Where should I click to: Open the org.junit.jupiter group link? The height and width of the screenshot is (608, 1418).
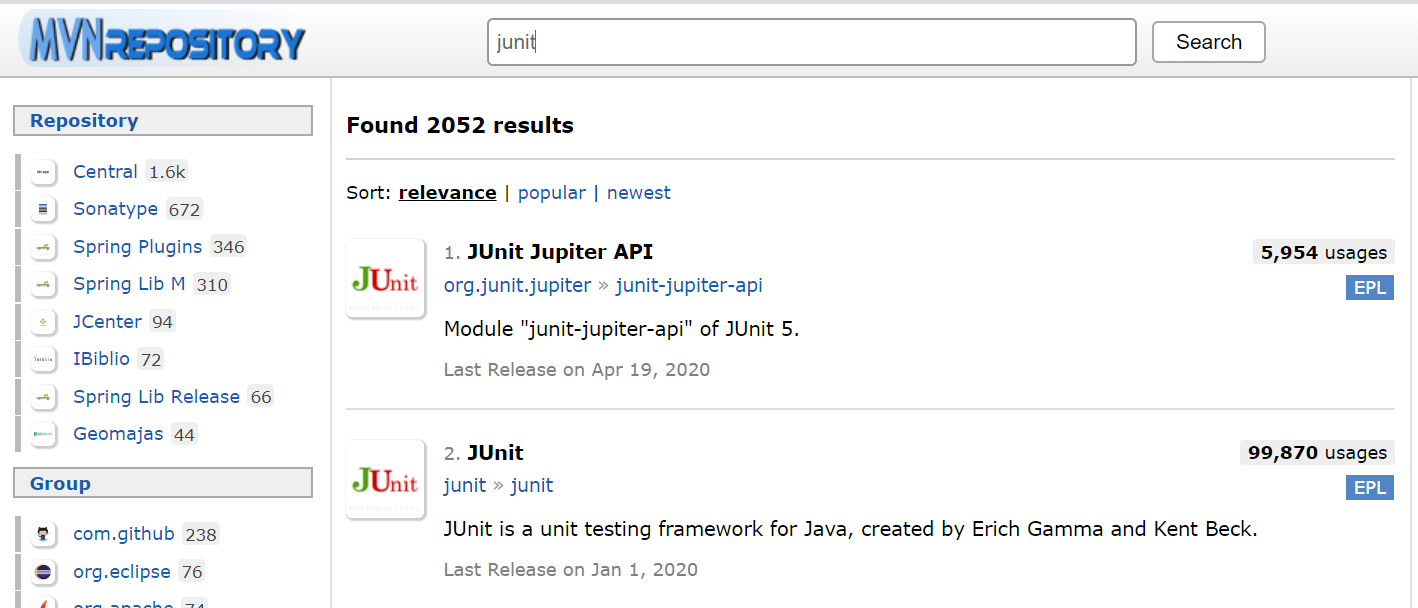[517, 286]
